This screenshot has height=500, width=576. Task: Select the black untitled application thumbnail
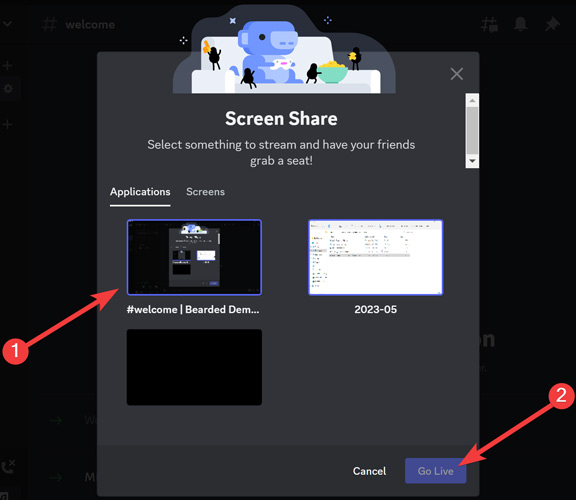tap(194, 367)
